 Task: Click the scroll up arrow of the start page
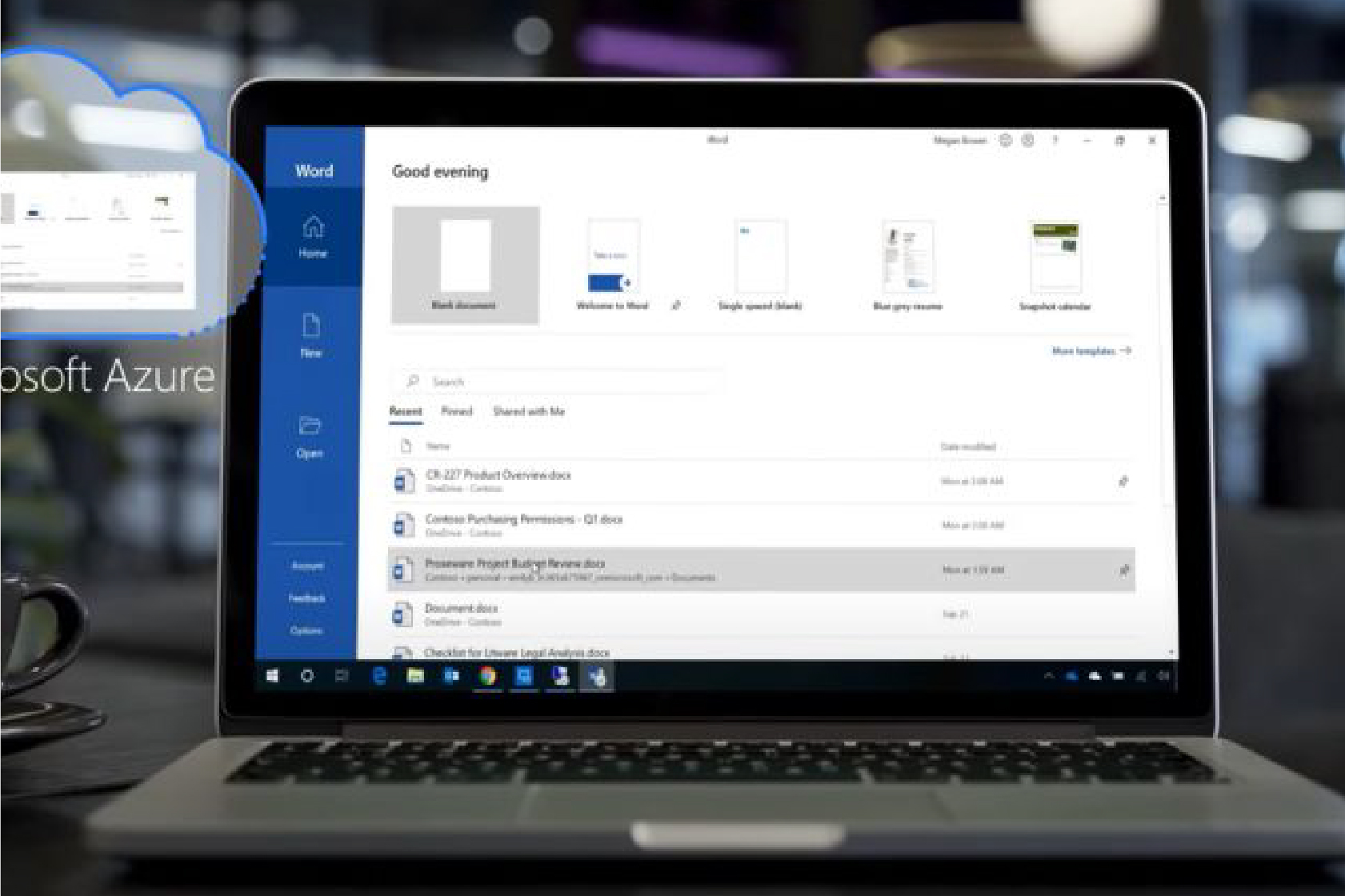(1163, 198)
